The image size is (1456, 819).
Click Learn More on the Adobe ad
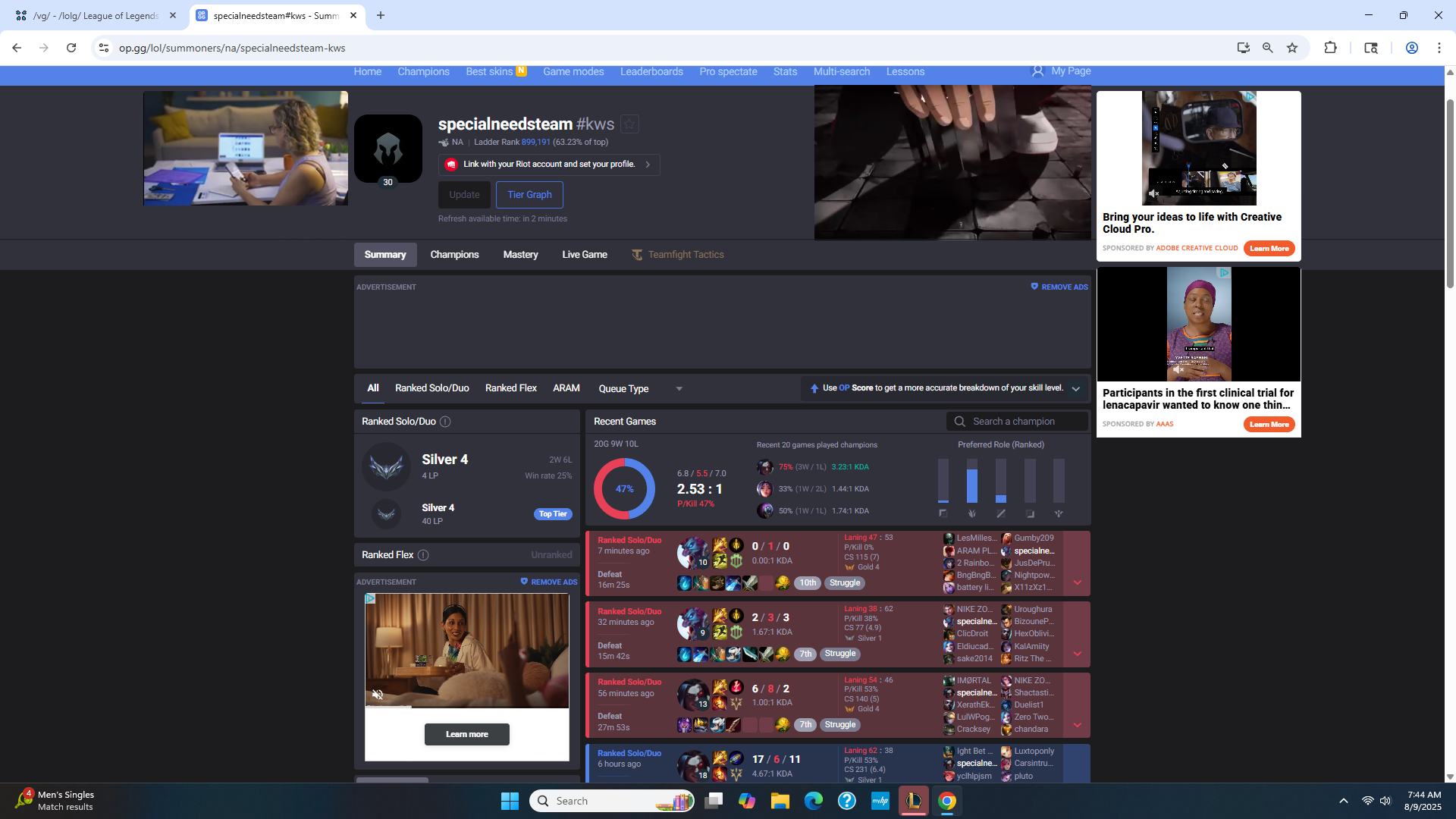[x=1269, y=249]
